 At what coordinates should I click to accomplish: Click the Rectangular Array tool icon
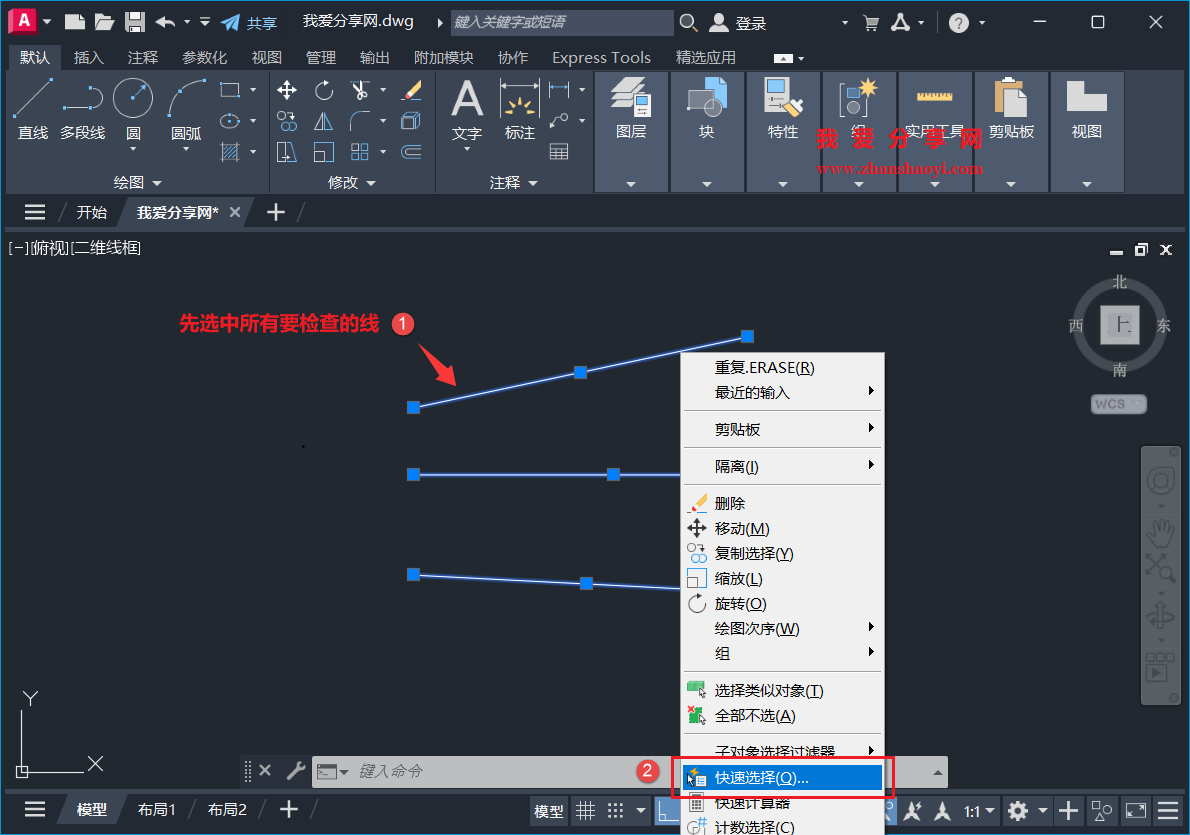(360, 152)
